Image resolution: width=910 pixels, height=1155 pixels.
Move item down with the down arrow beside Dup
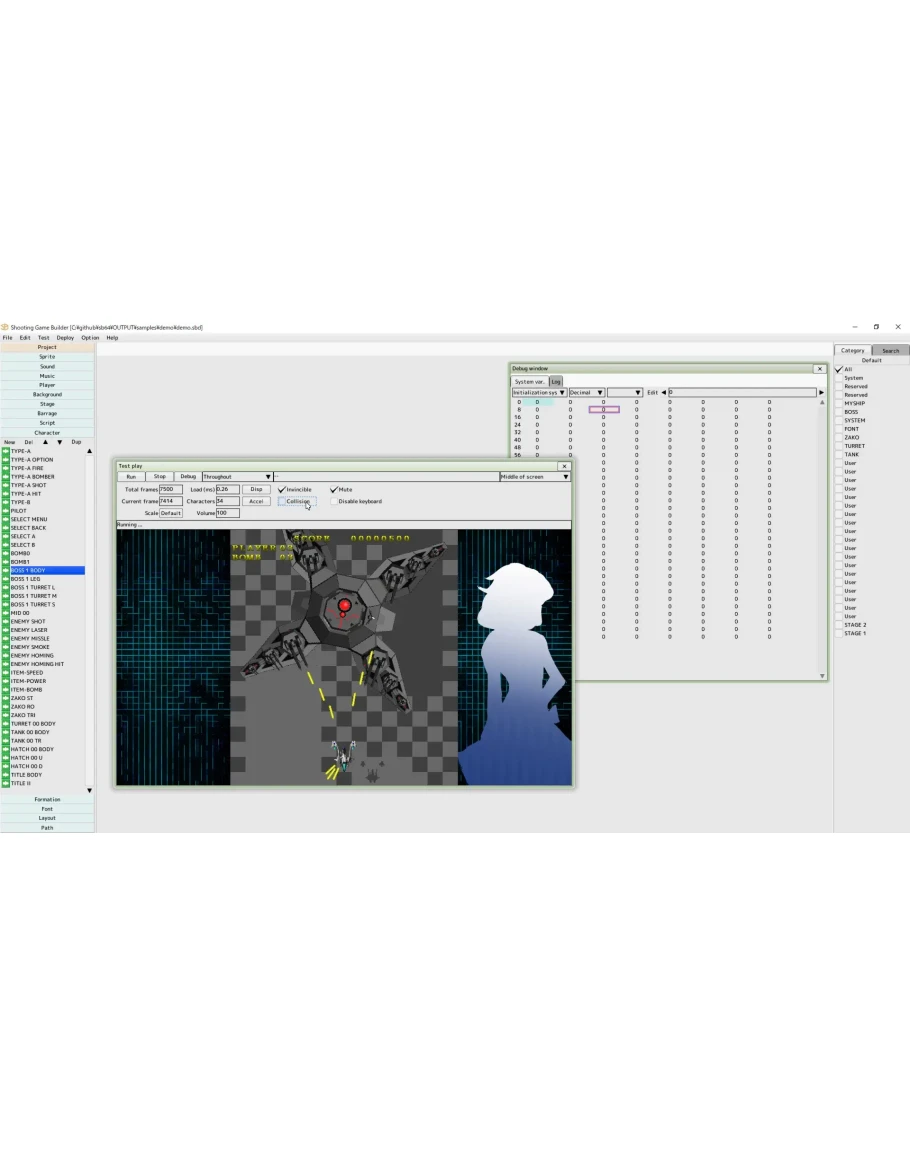[59, 442]
